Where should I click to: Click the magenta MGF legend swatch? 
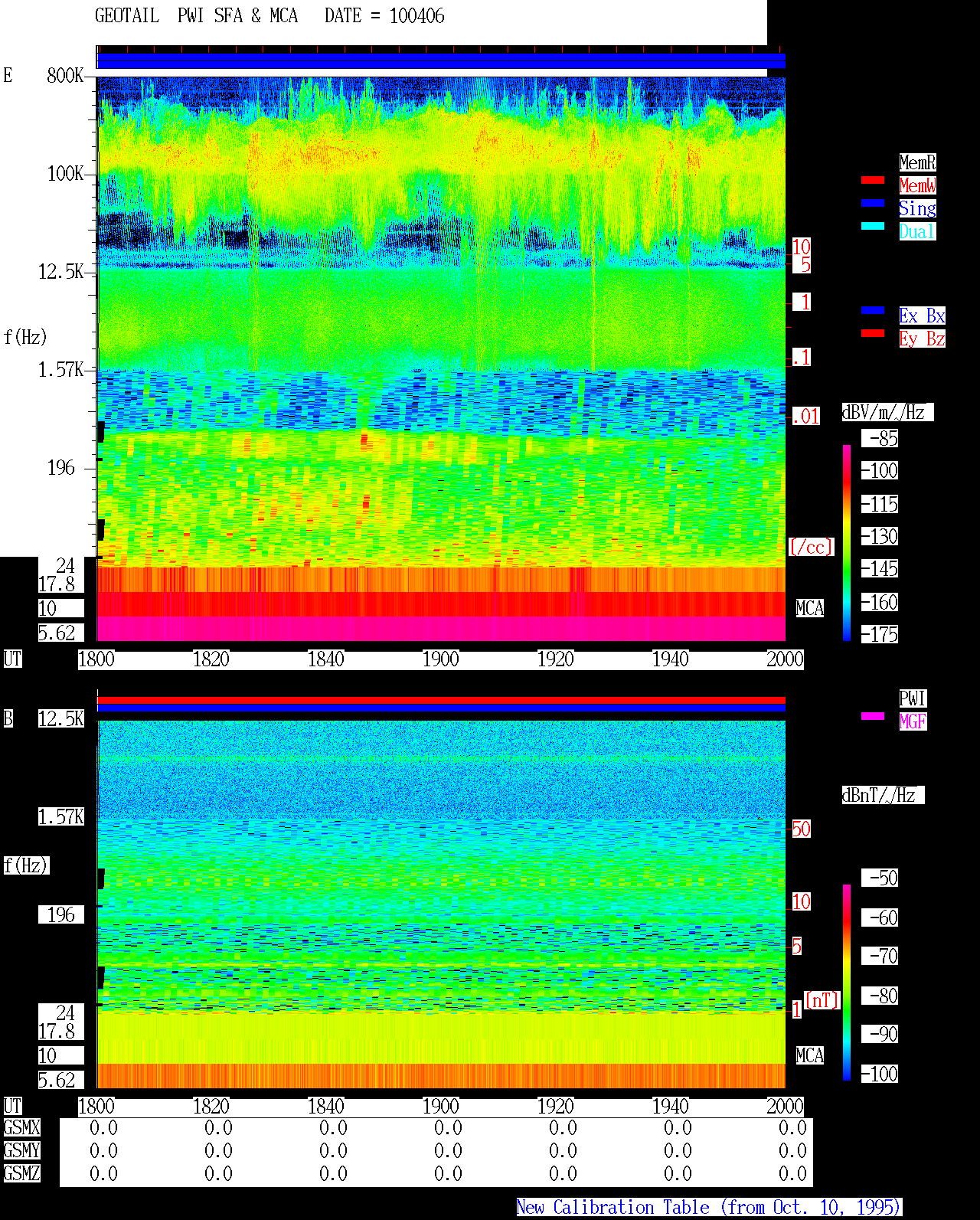873,716
